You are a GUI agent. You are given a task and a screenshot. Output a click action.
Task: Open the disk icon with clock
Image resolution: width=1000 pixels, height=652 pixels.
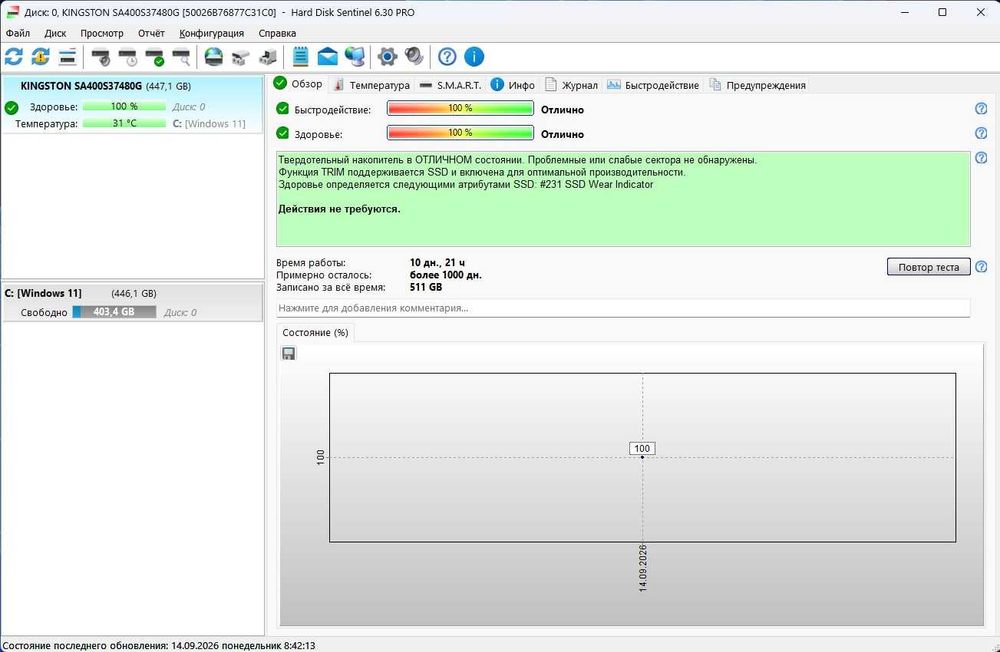(x=128, y=57)
